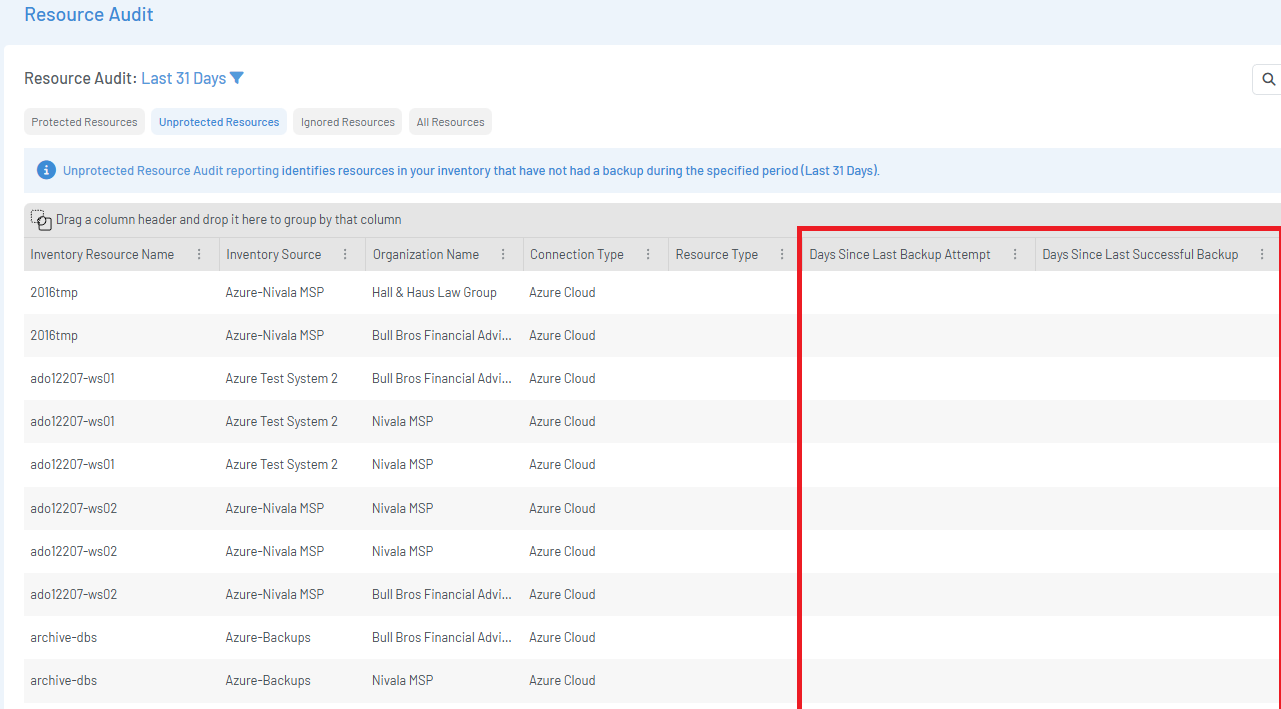The height and width of the screenshot is (709, 1281).
Task: Open Organization Name column options menu
Action: [x=503, y=255]
